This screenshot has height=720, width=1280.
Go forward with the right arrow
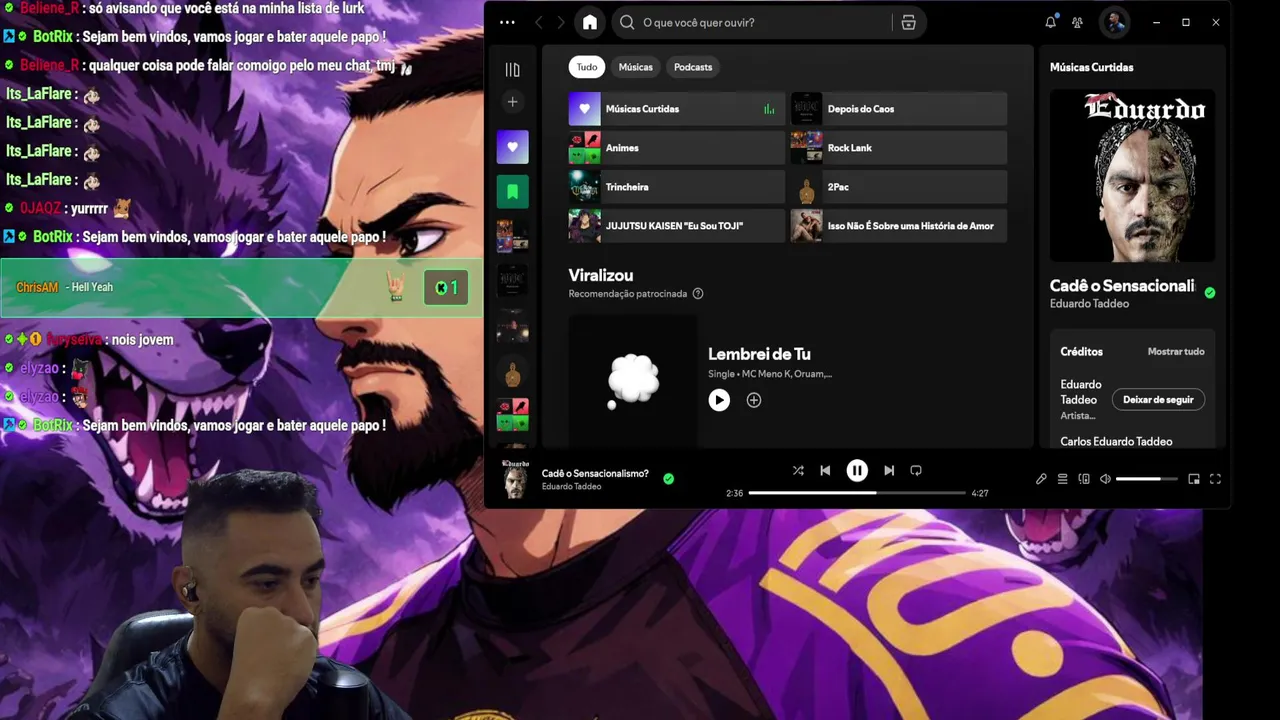pos(561,22)
